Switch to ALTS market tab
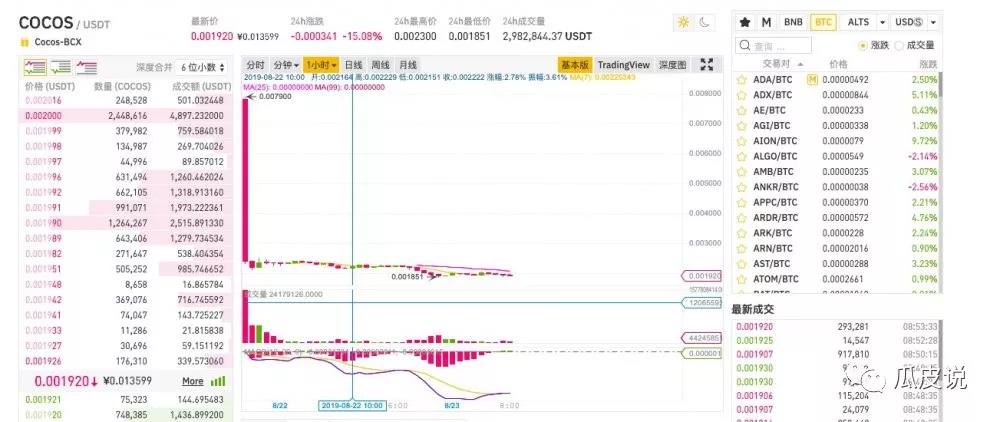The width and height of the screenshot is (1000, 422). pyautogui.click(x=858, y=22)
